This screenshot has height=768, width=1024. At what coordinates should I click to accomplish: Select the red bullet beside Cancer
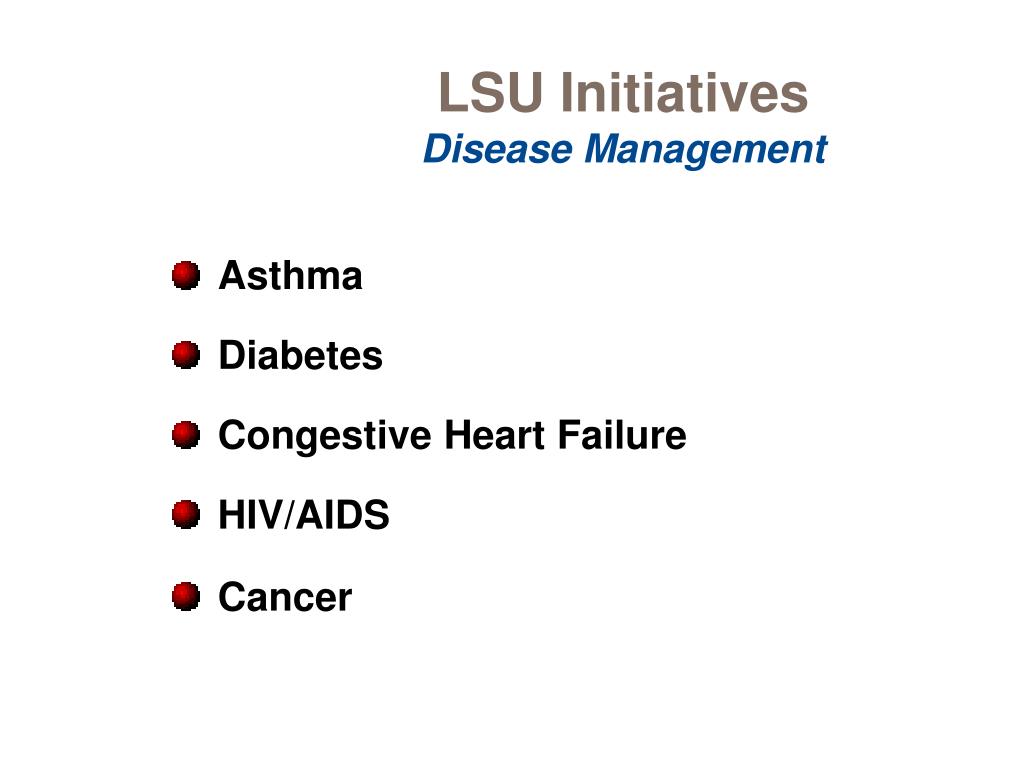tap(186, 596)
